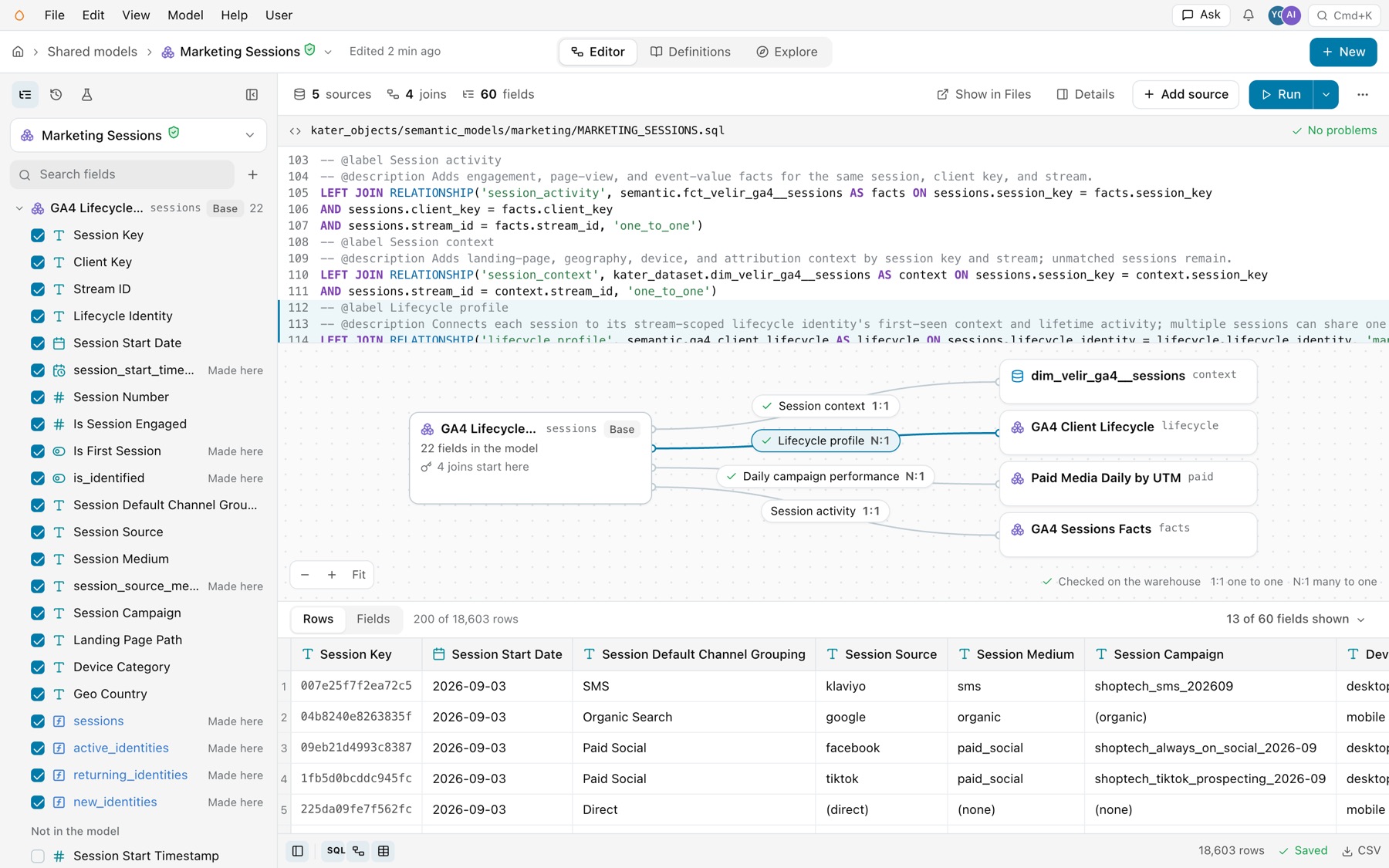Select the dim_velir_ga4__sessions source node
This screenshot has height=868, width=1389.
pos(1128,381)
